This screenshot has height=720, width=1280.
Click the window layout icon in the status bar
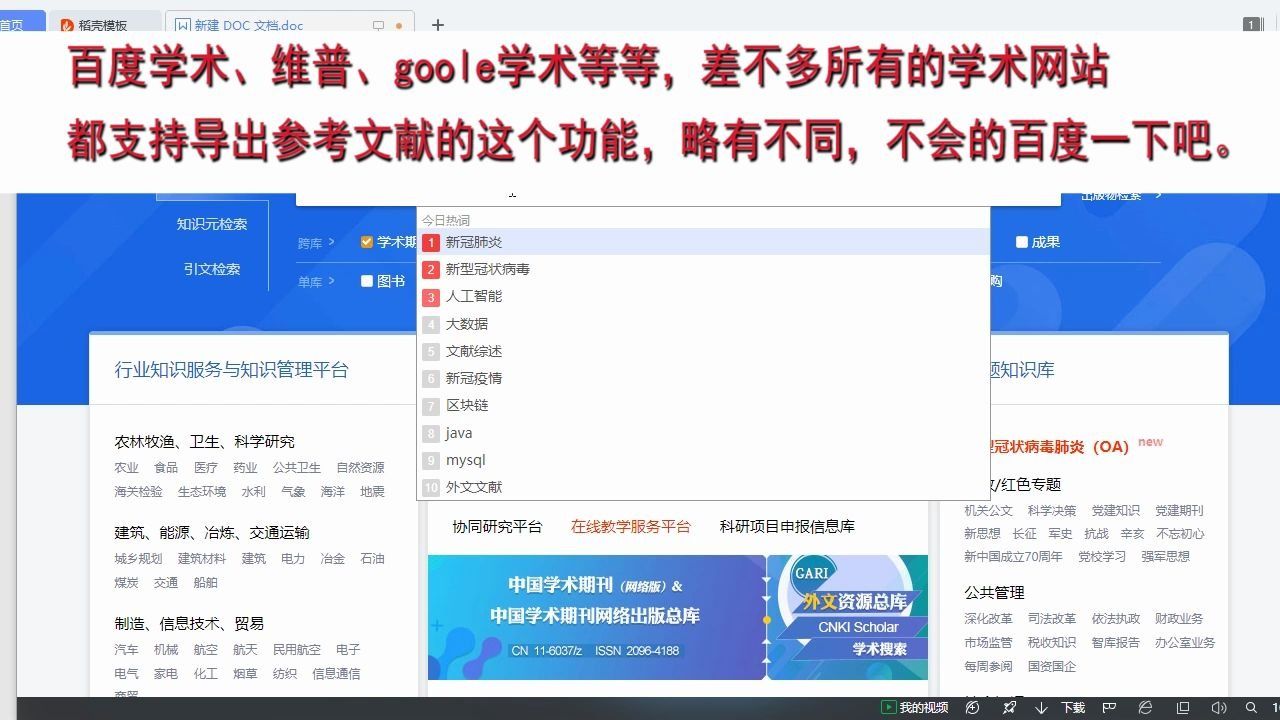[1183, 708]
